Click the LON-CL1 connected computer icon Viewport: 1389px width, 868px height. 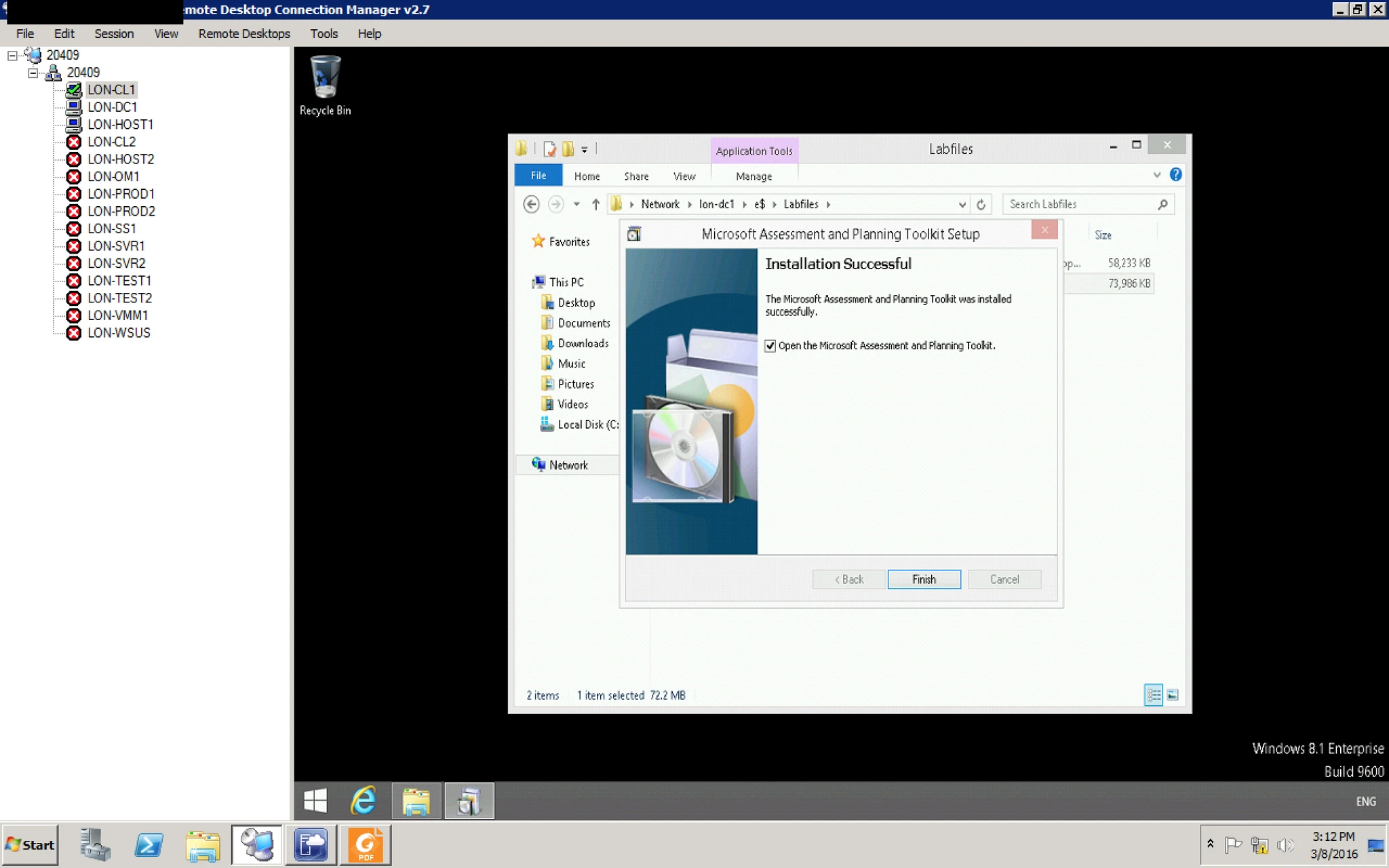[74, 90]
